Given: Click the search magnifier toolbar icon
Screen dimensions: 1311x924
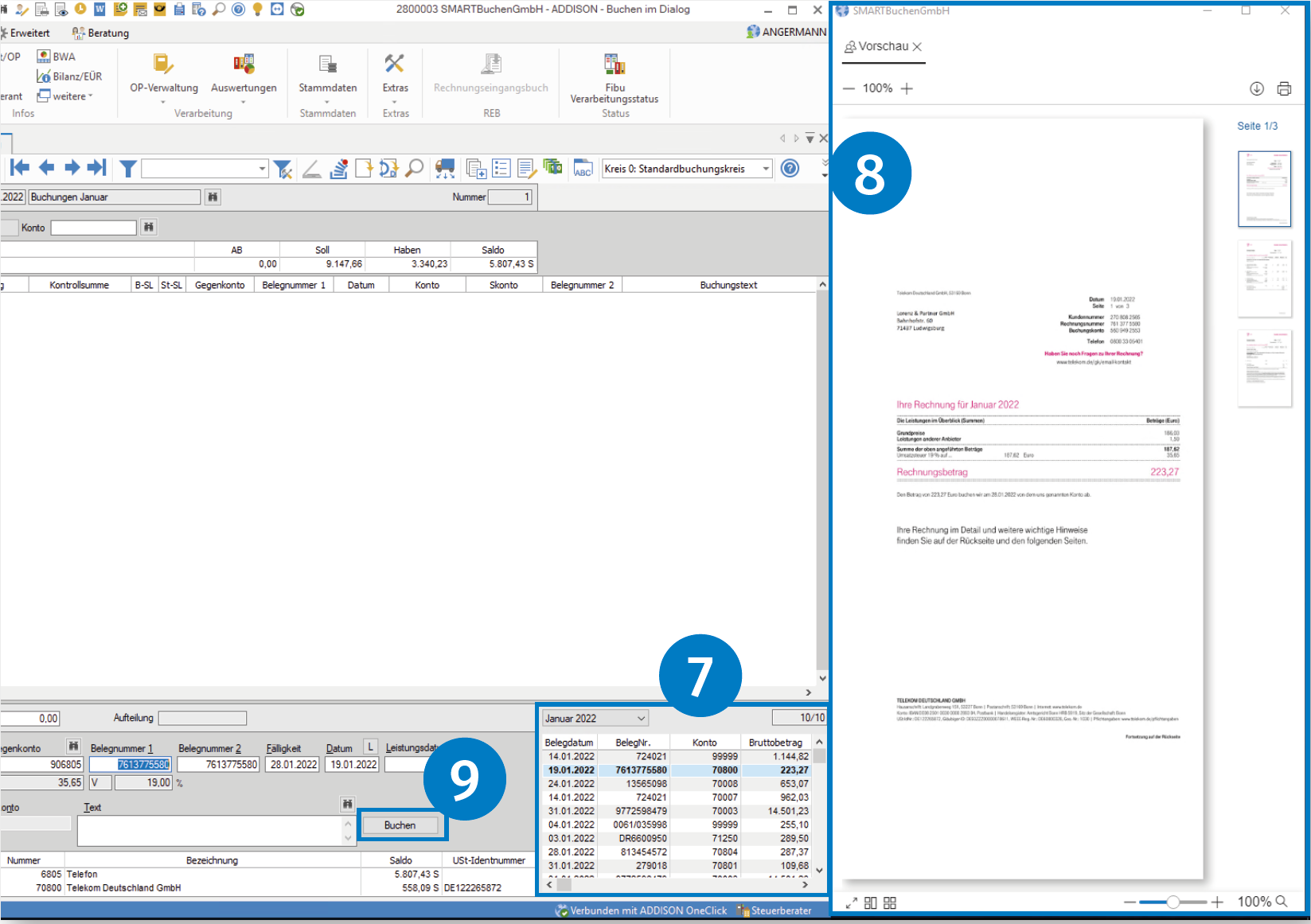Looking at the screenshot, I should (x=415, y=168).
